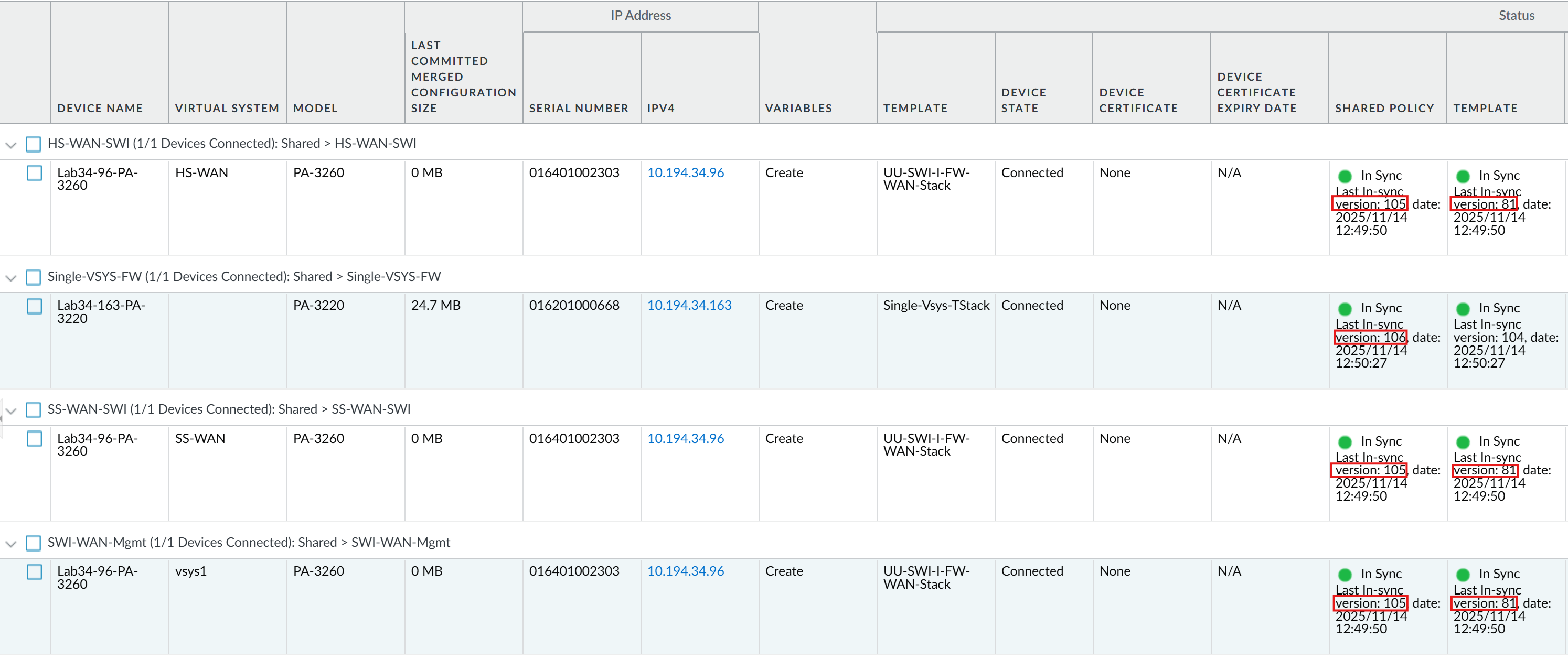
Task: Click the Device State column header
Action: [x=1023, y=101]
